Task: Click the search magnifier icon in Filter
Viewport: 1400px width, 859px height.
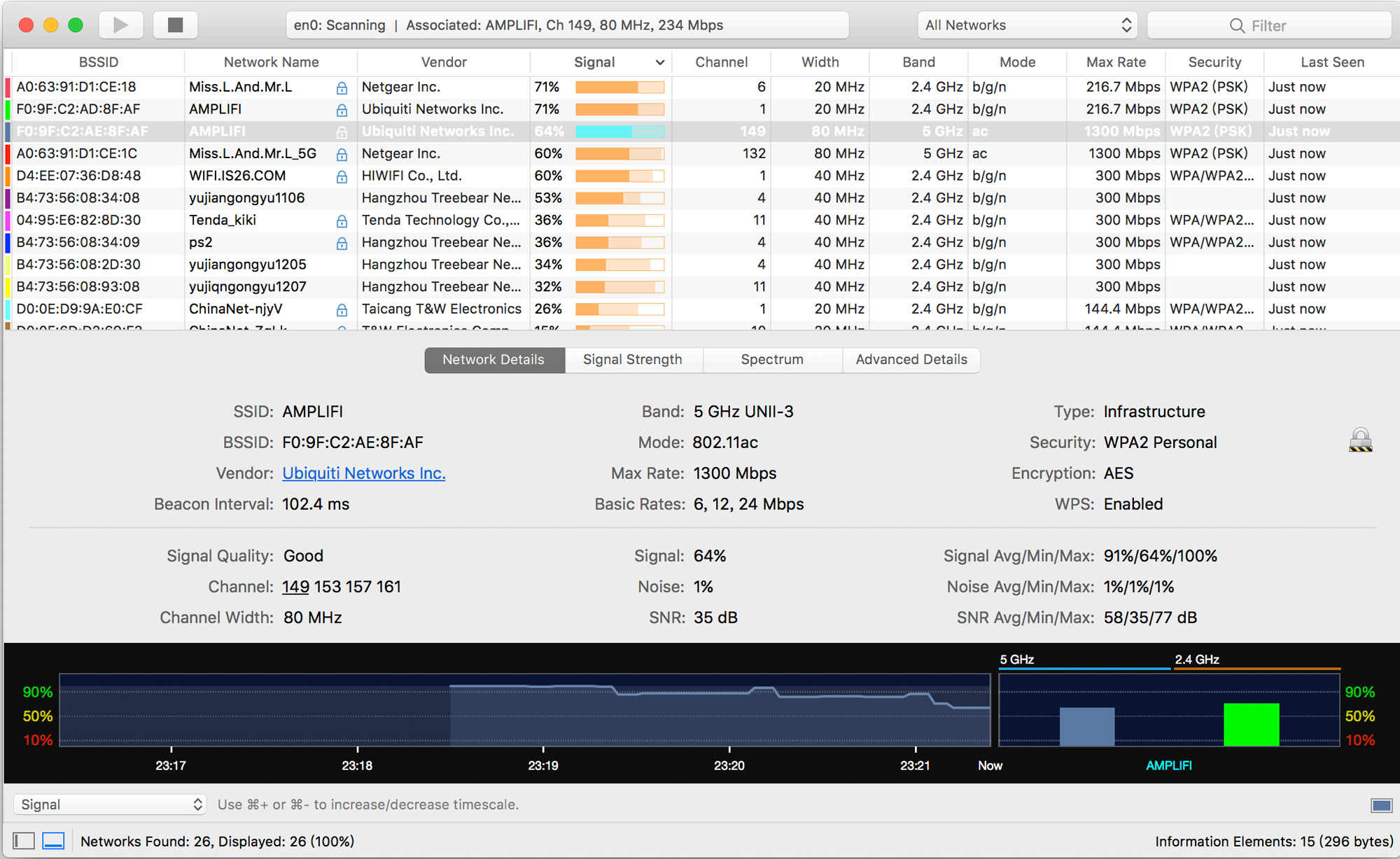Action: point(1237,26)
